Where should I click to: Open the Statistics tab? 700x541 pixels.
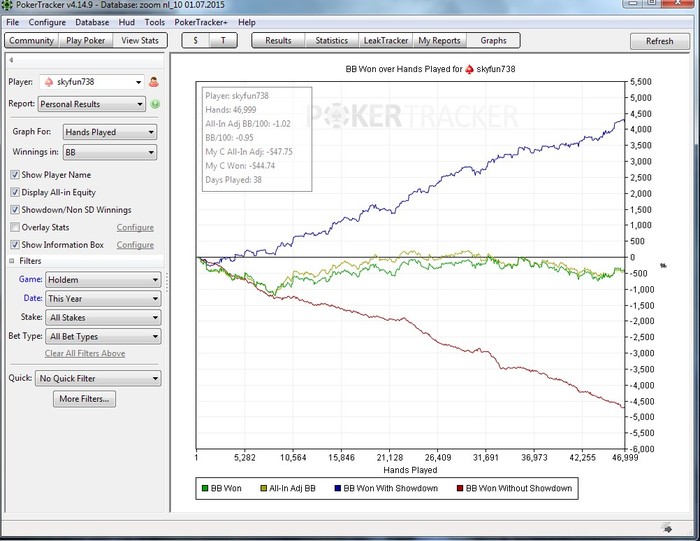(332, 41)
